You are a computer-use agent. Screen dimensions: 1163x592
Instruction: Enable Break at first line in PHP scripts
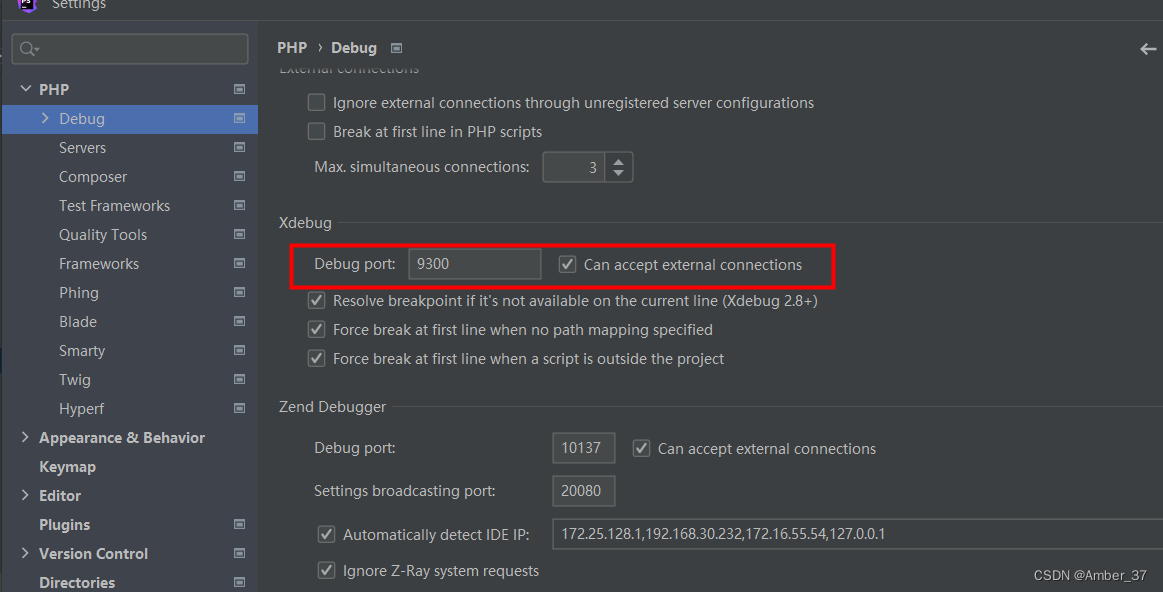click(x=316, y=131)
